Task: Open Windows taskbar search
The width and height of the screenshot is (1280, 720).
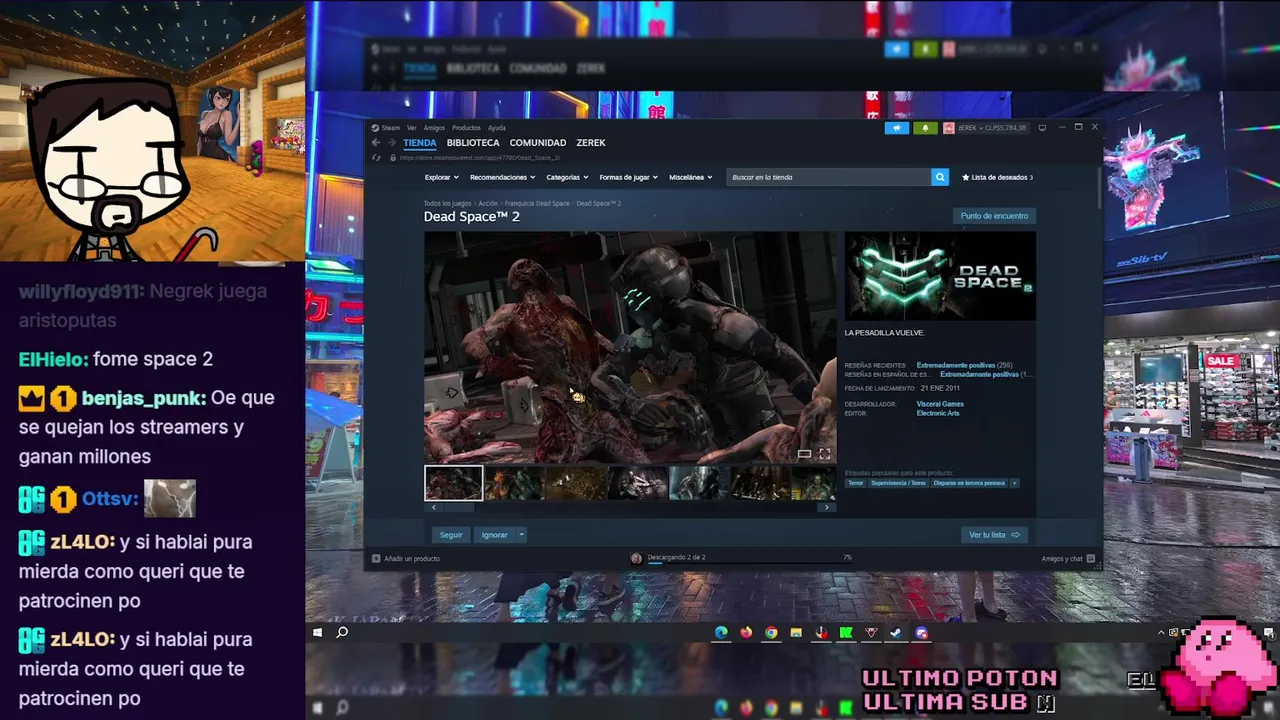Action: tap(342, 633)
